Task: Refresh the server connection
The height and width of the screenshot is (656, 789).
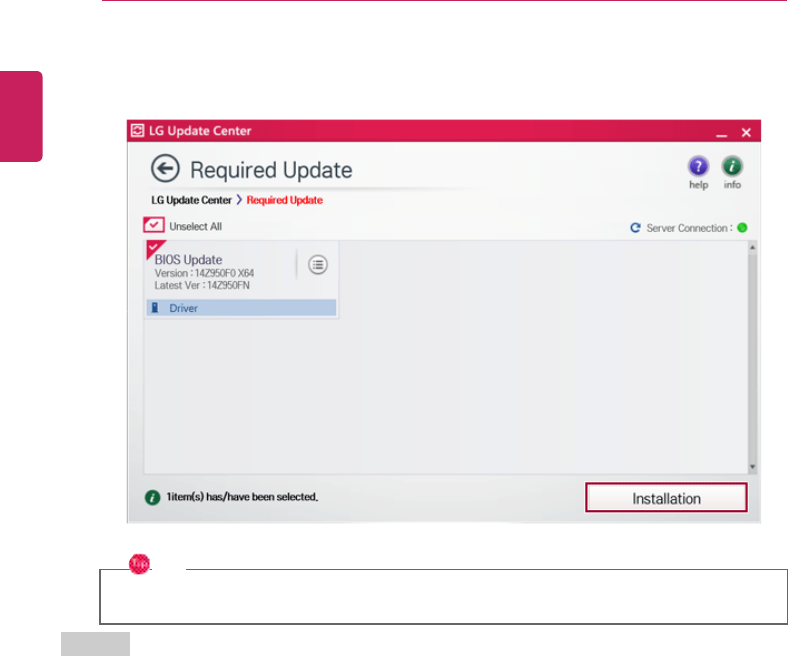Action: click(x=636, y=228)
